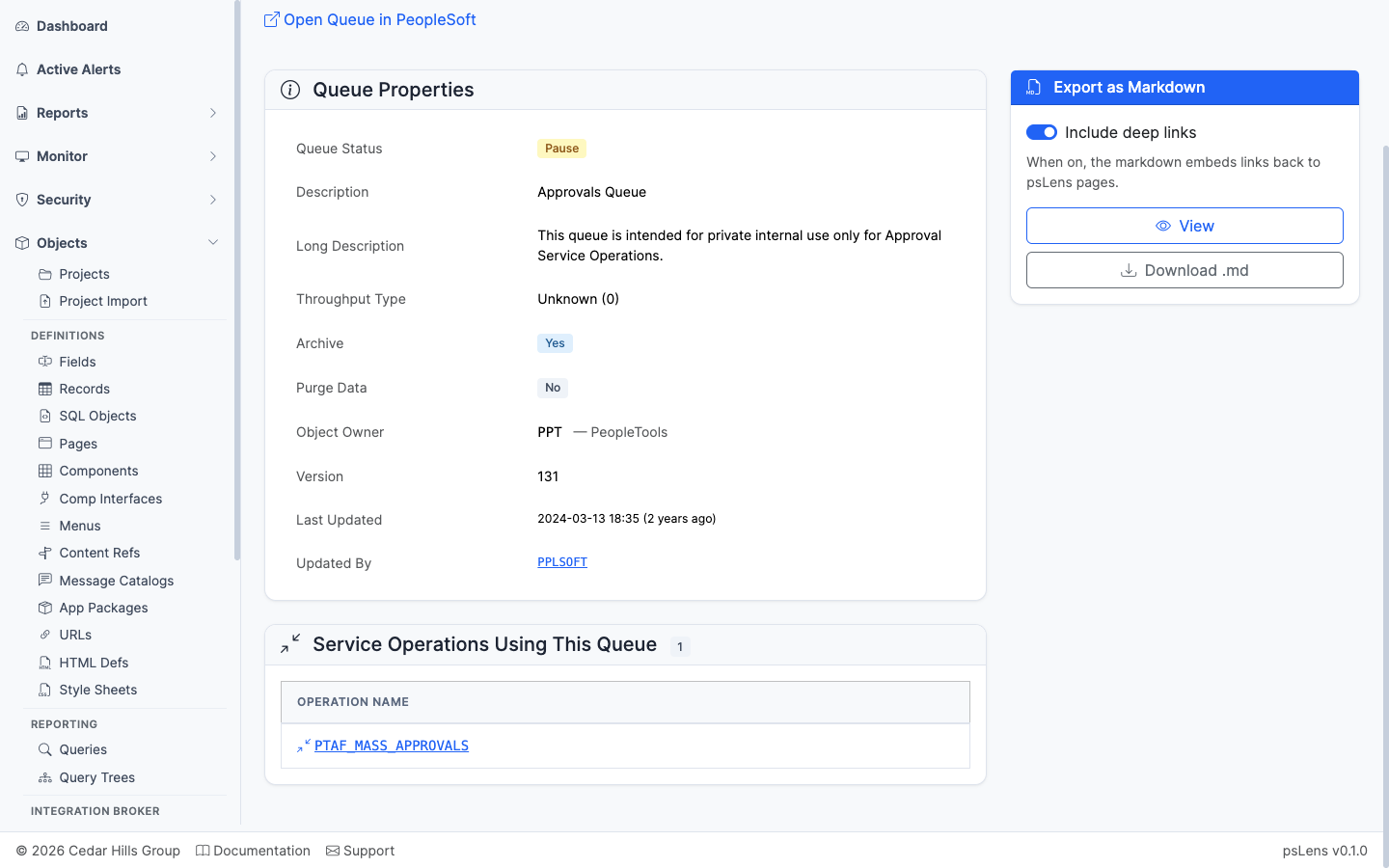Toggle the Include deep links switch
This screenshot has height=868, width=1389.
click(1042, 132)
